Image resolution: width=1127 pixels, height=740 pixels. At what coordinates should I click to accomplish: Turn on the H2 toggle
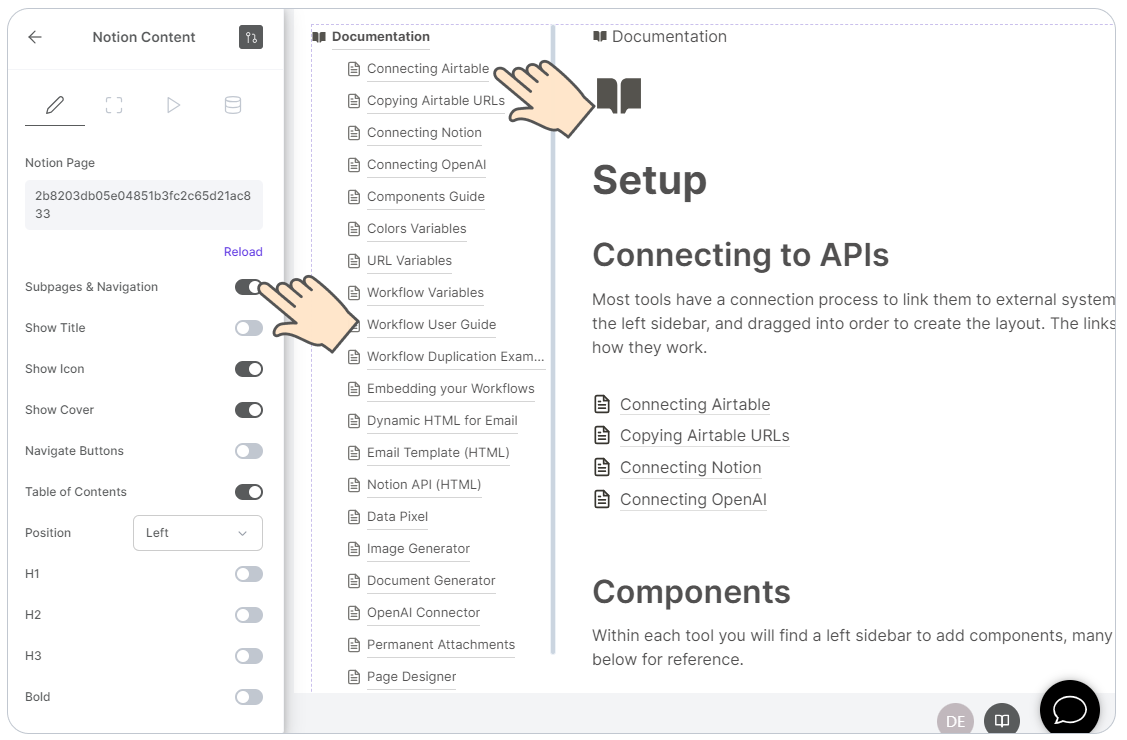point(249,615)
